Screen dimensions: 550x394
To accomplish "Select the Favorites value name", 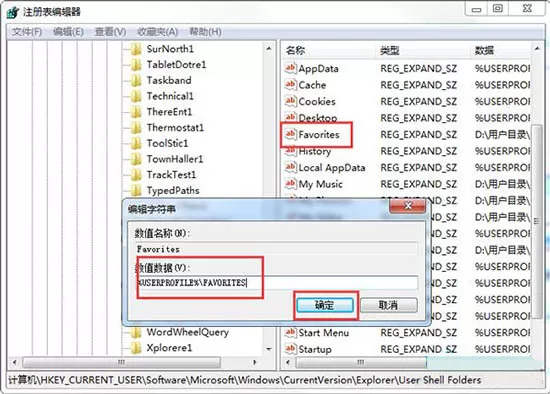I will [319, 134].
